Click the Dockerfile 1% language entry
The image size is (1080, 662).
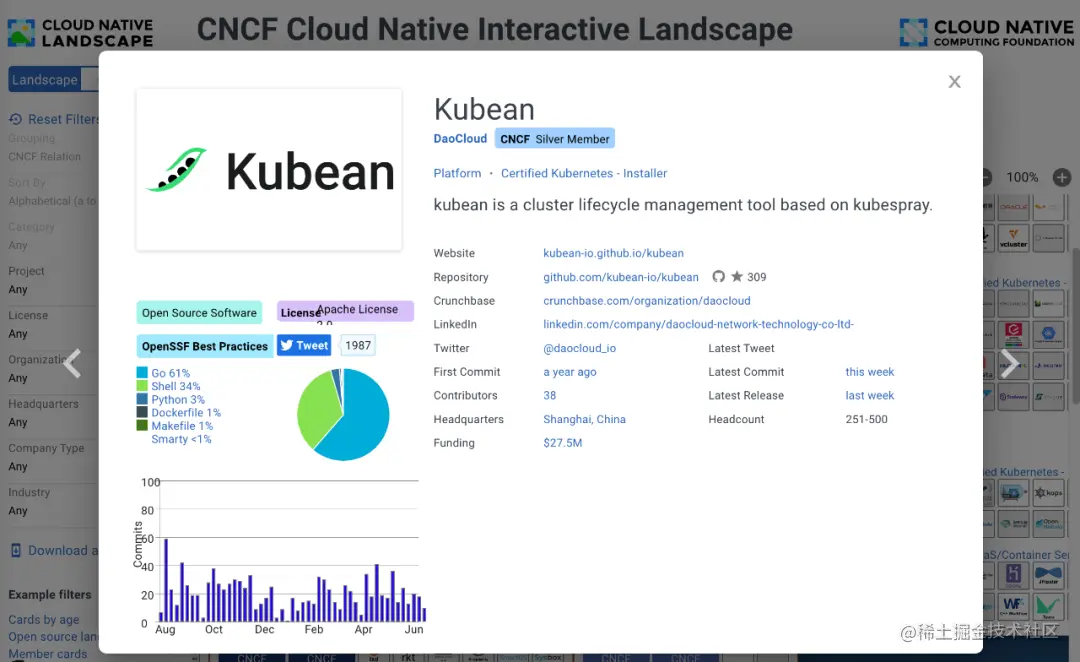(186, 413)
